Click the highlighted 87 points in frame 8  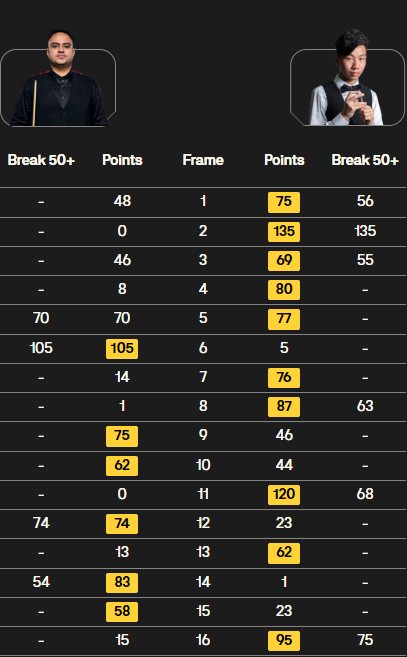pos(284,406)
